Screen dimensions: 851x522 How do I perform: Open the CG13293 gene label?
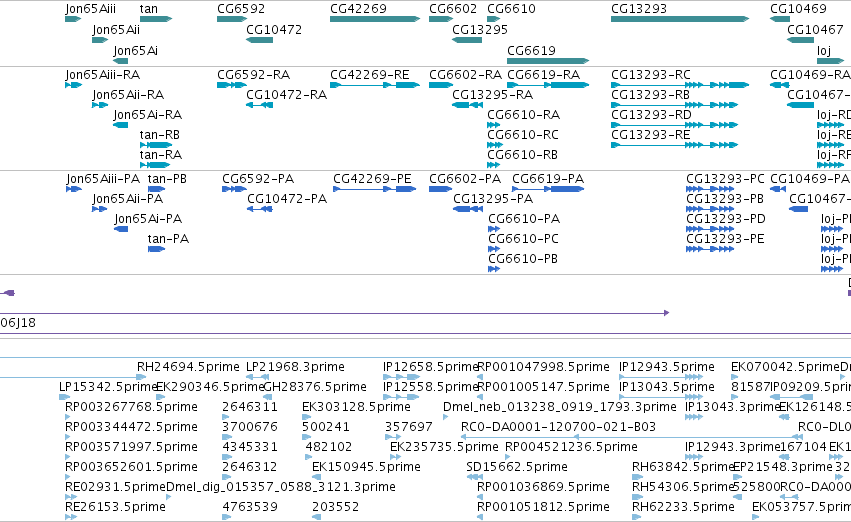[639, 9]
